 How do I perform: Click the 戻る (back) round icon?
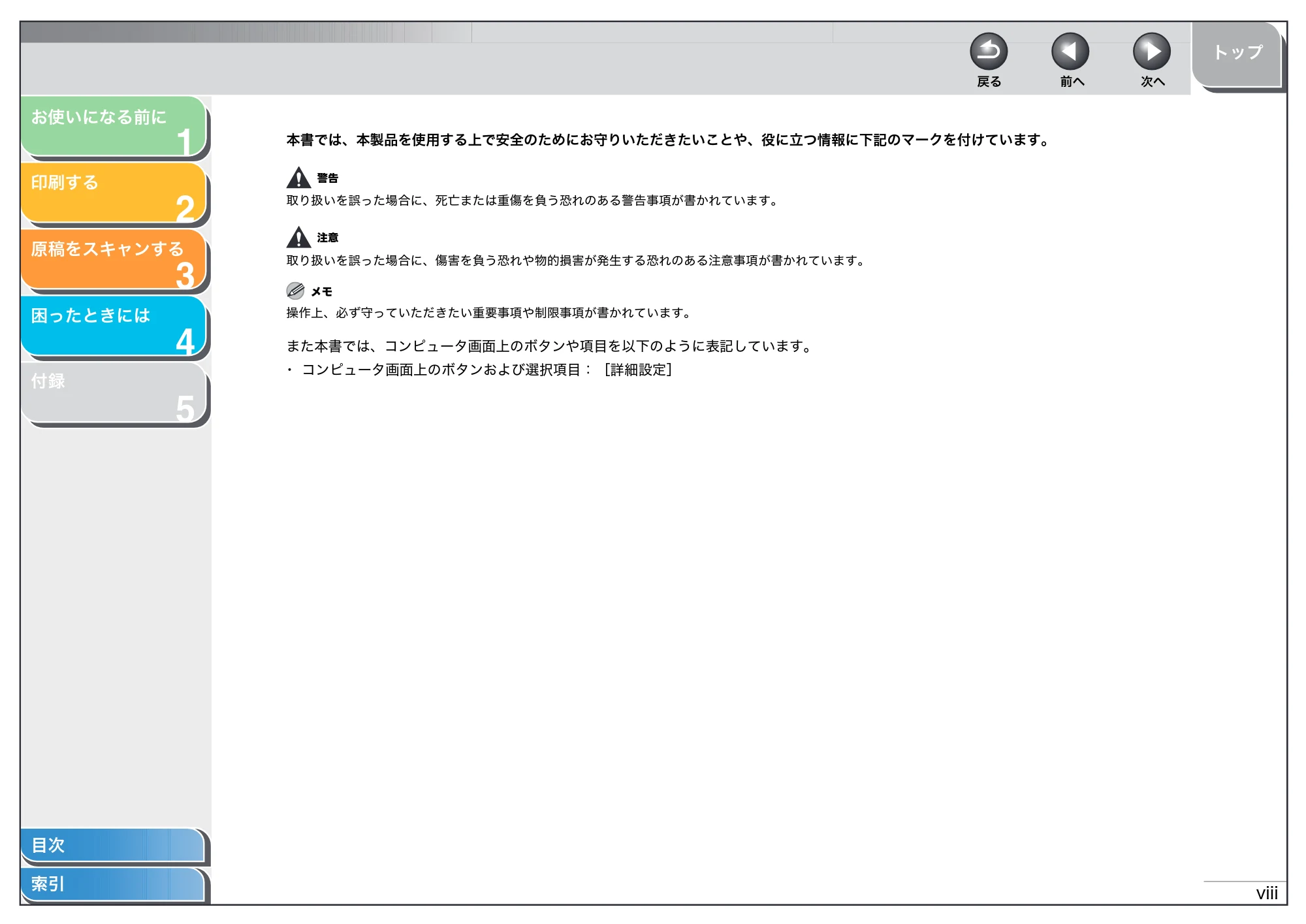coord(989,52)
